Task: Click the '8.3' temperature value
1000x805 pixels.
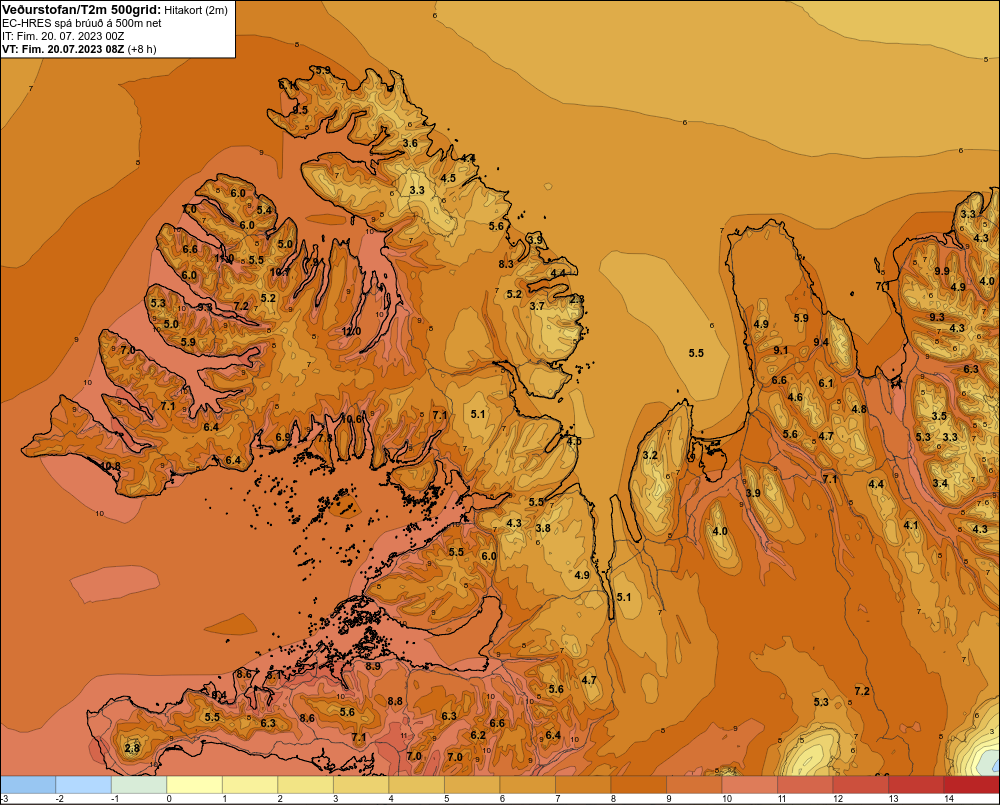Action: pos(506,264)
